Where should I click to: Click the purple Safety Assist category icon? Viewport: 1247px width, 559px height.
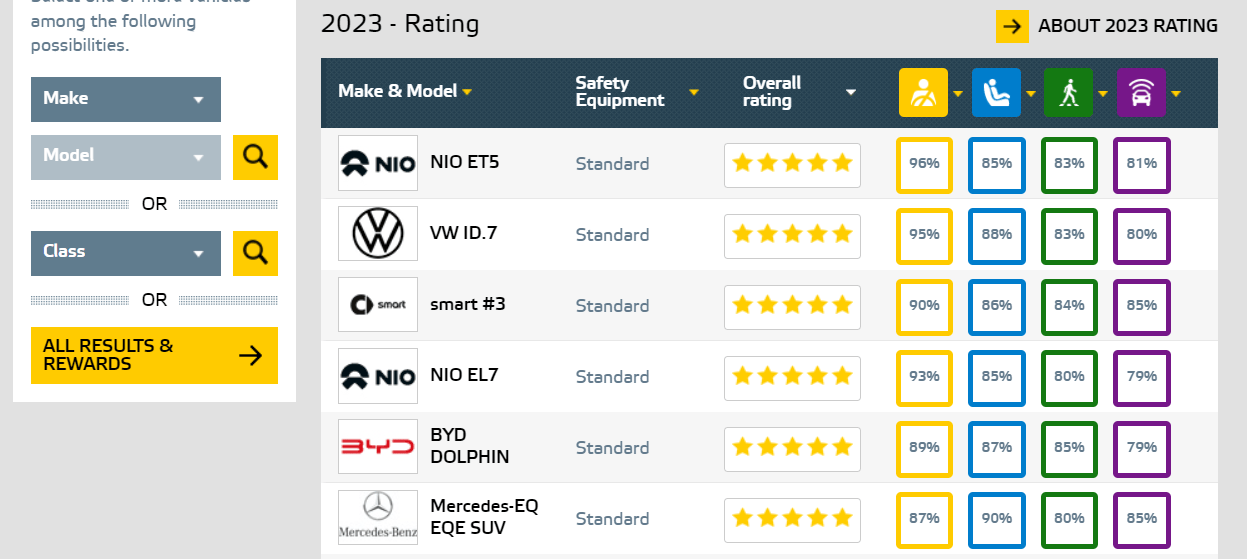click(1141, 93)
